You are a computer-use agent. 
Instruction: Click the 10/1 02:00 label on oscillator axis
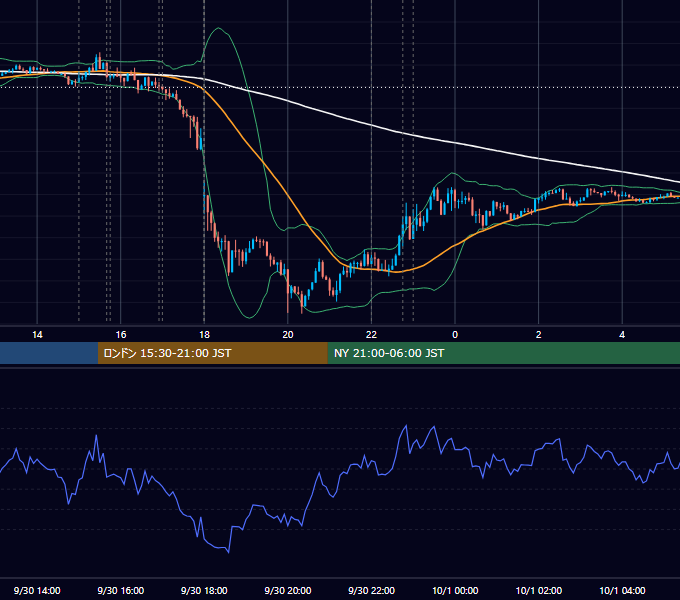539,590
